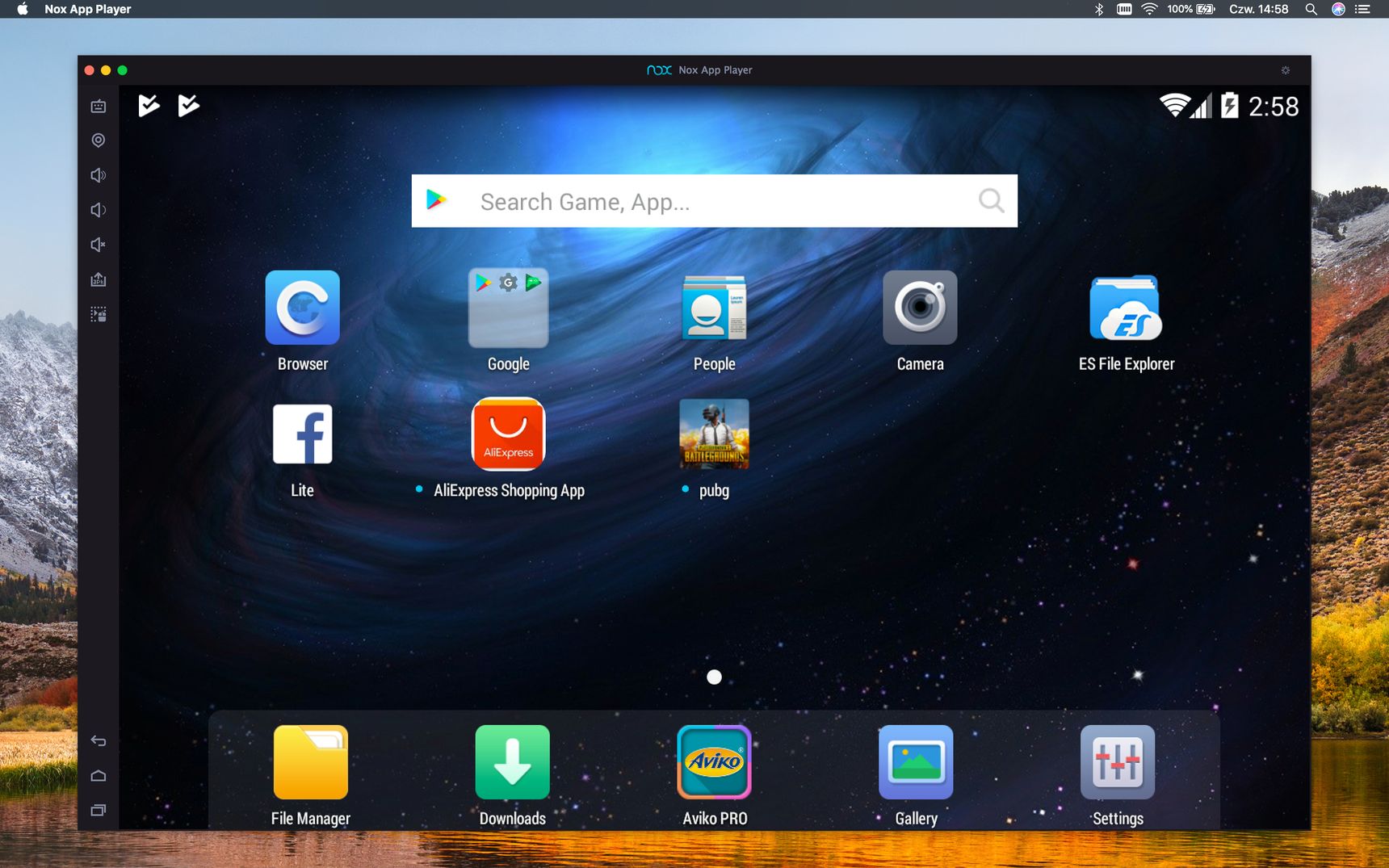1389x868 pixels.
Task: Open Nox settings gear in title bar
Action: pos(1286,70)
